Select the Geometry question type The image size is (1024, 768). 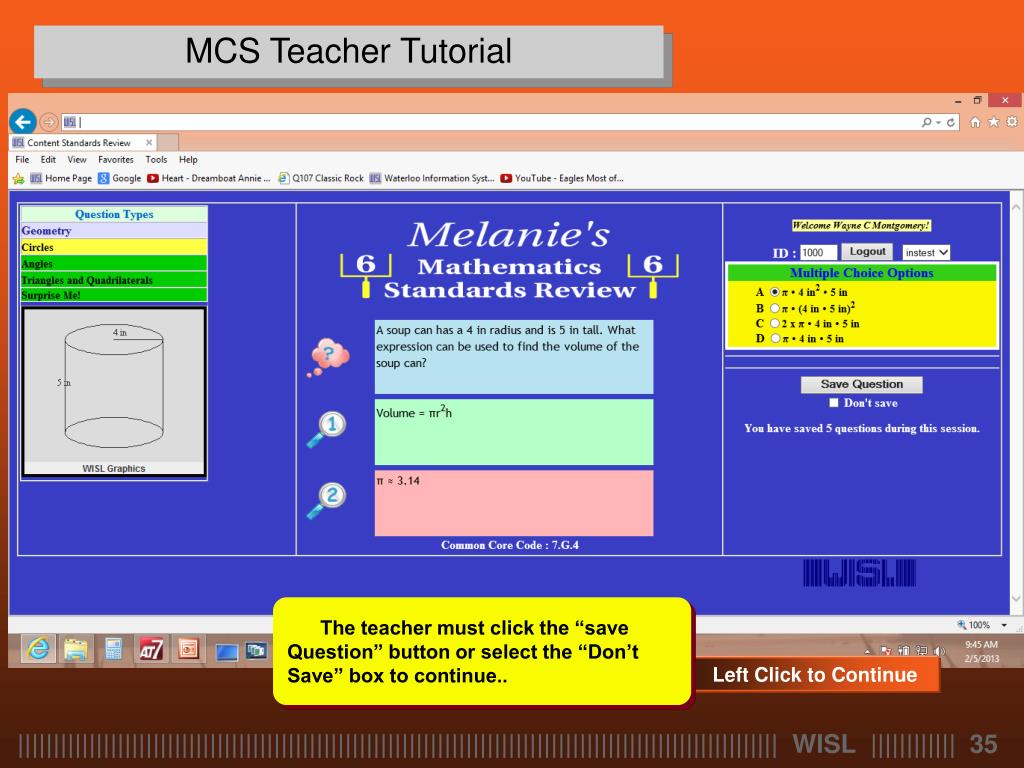point(114,231)
